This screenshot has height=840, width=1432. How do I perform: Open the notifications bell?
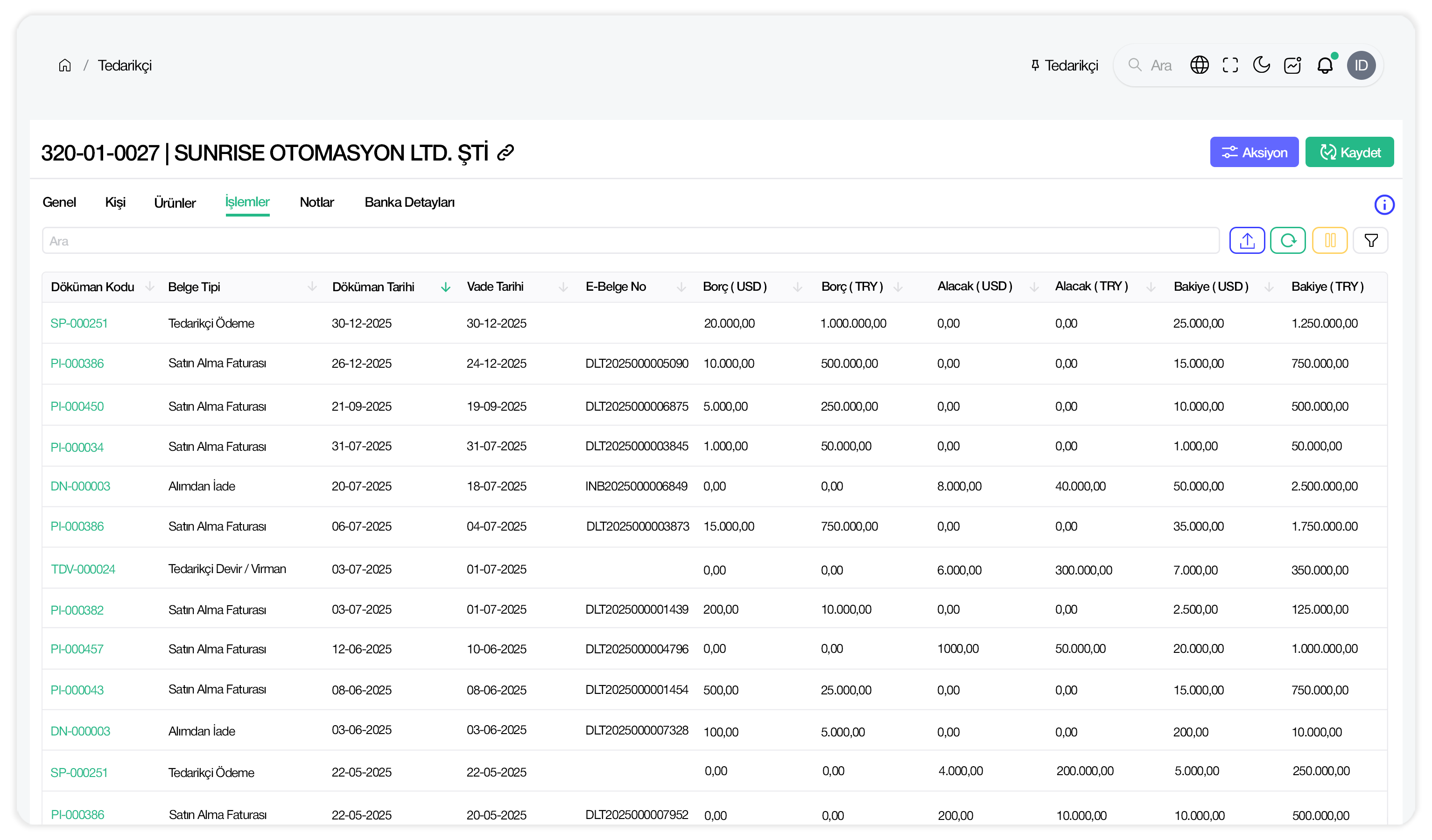[1325, 65]
